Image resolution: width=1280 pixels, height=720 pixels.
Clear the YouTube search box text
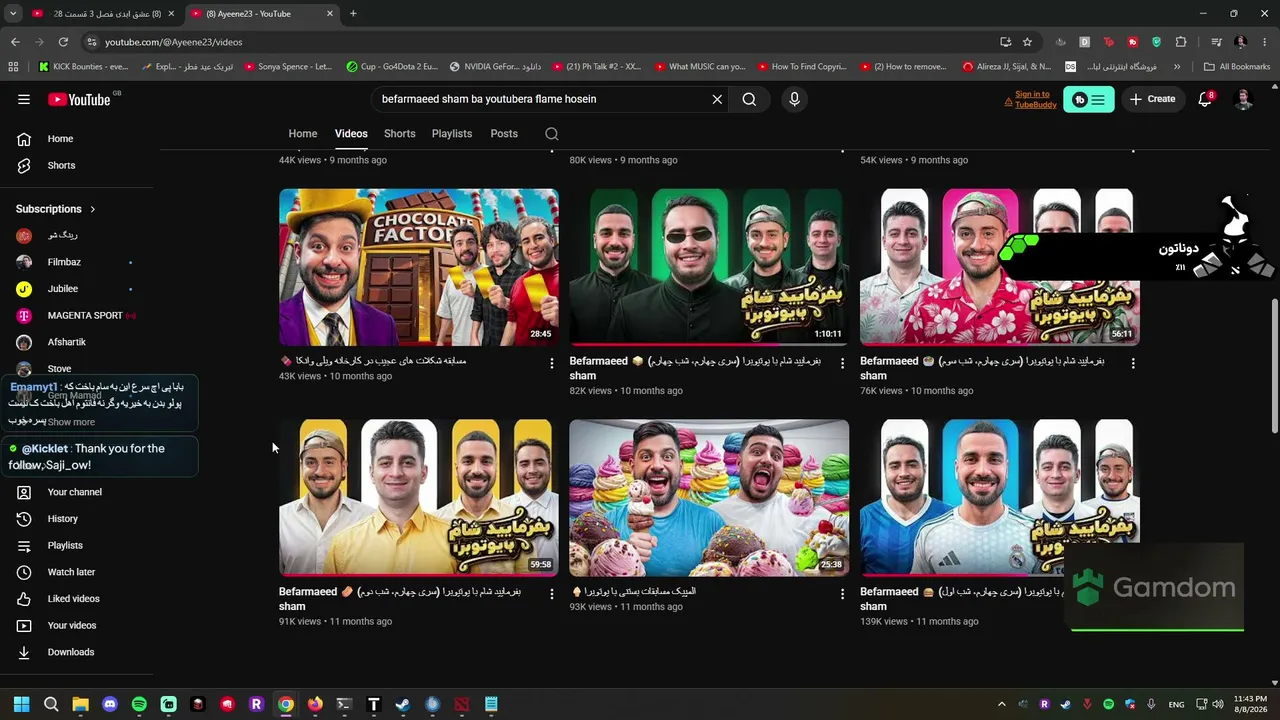[716, 99]
